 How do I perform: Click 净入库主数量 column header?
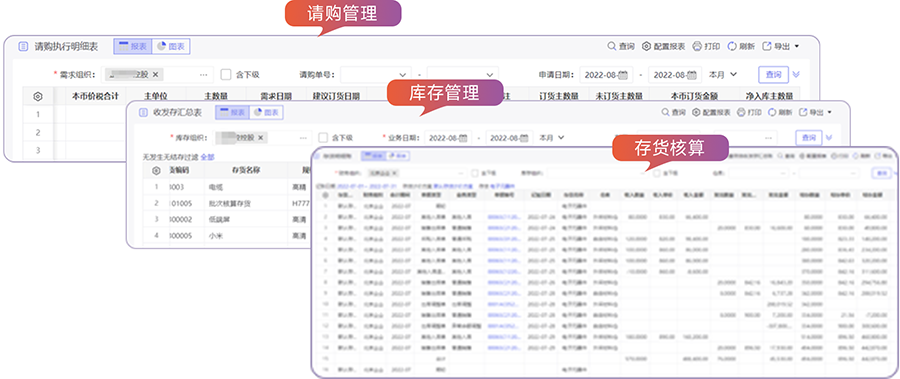point(769,96)
